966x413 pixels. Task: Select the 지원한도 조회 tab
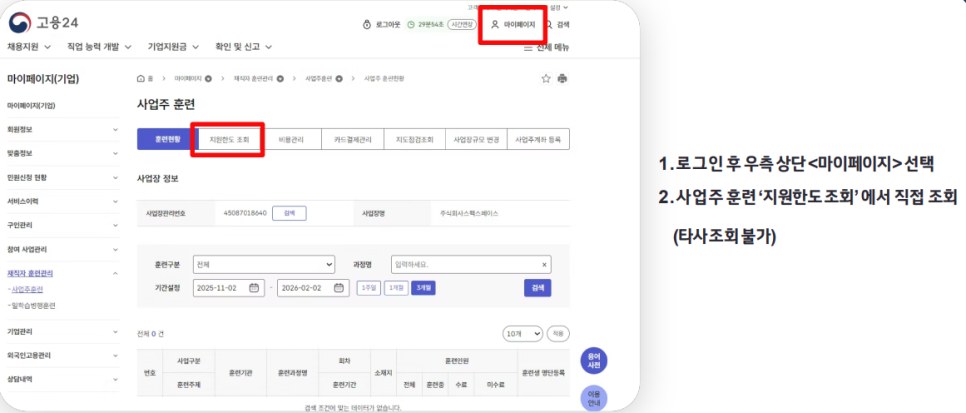tap(229, 139)
